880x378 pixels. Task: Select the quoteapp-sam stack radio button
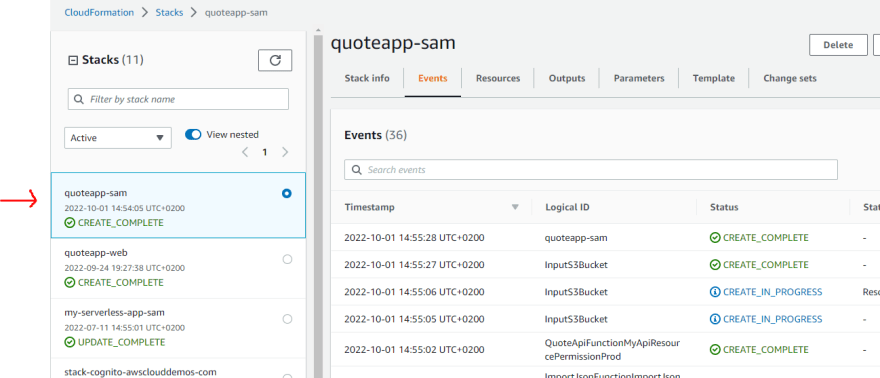click(287, 193)
